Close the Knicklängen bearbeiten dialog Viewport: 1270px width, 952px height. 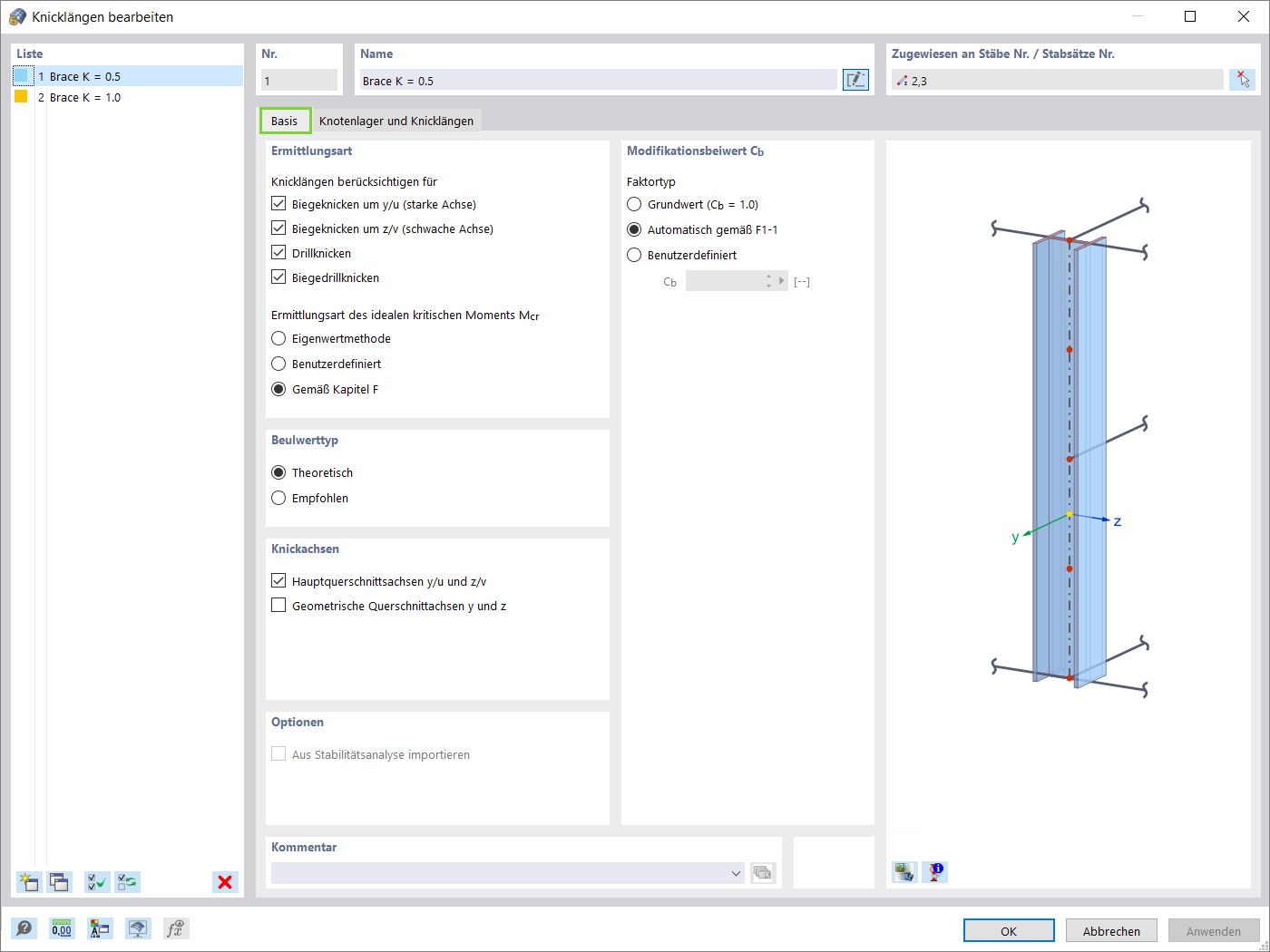(x=1244, y=16)
